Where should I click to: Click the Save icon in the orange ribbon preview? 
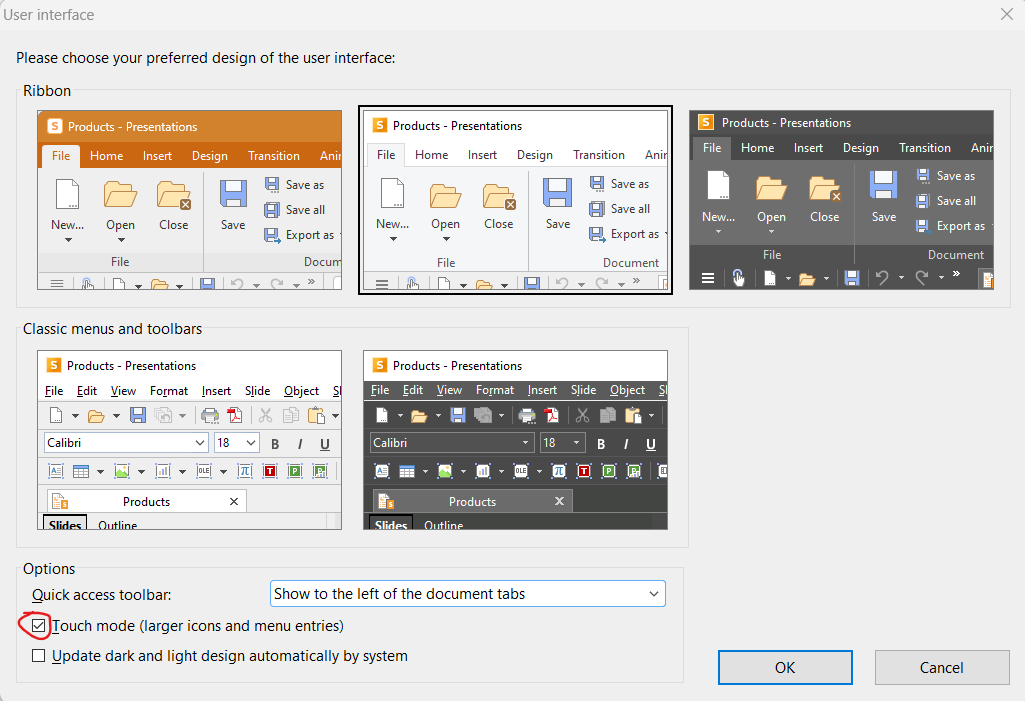(x=233, y=194)
